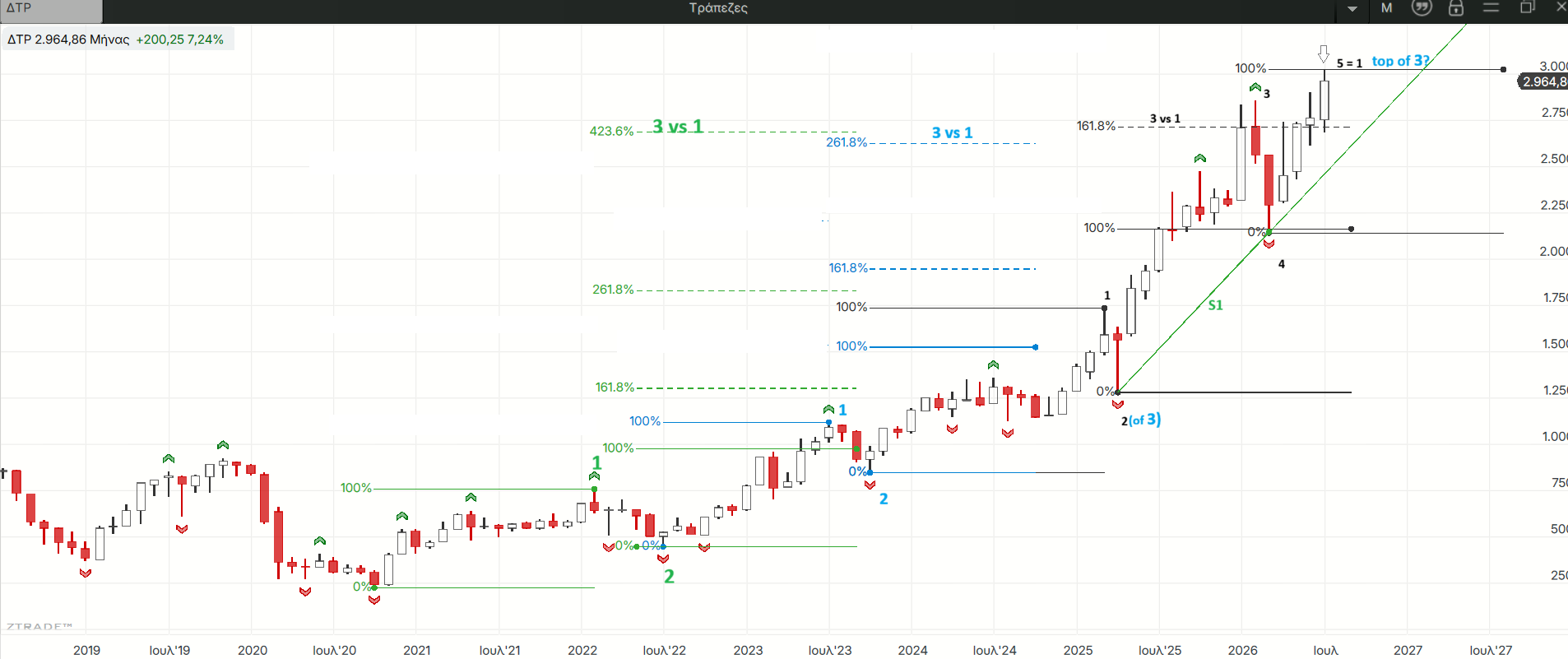The image size is (1568, 659).
Task: Click the 2025 label on time axis
Action: coord(1078,650)
